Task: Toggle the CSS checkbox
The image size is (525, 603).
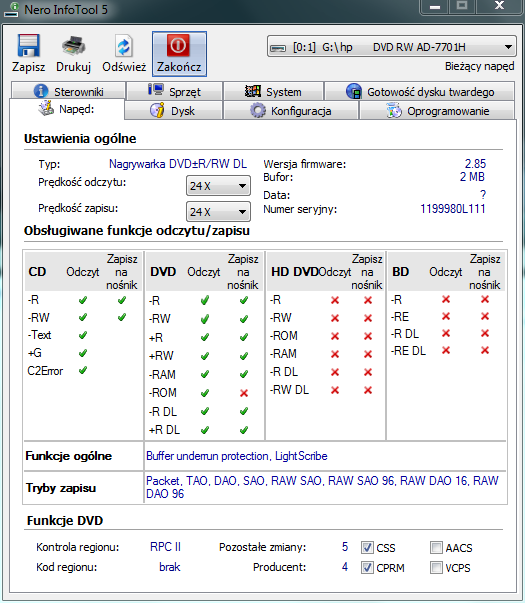Action: point(367,547)
